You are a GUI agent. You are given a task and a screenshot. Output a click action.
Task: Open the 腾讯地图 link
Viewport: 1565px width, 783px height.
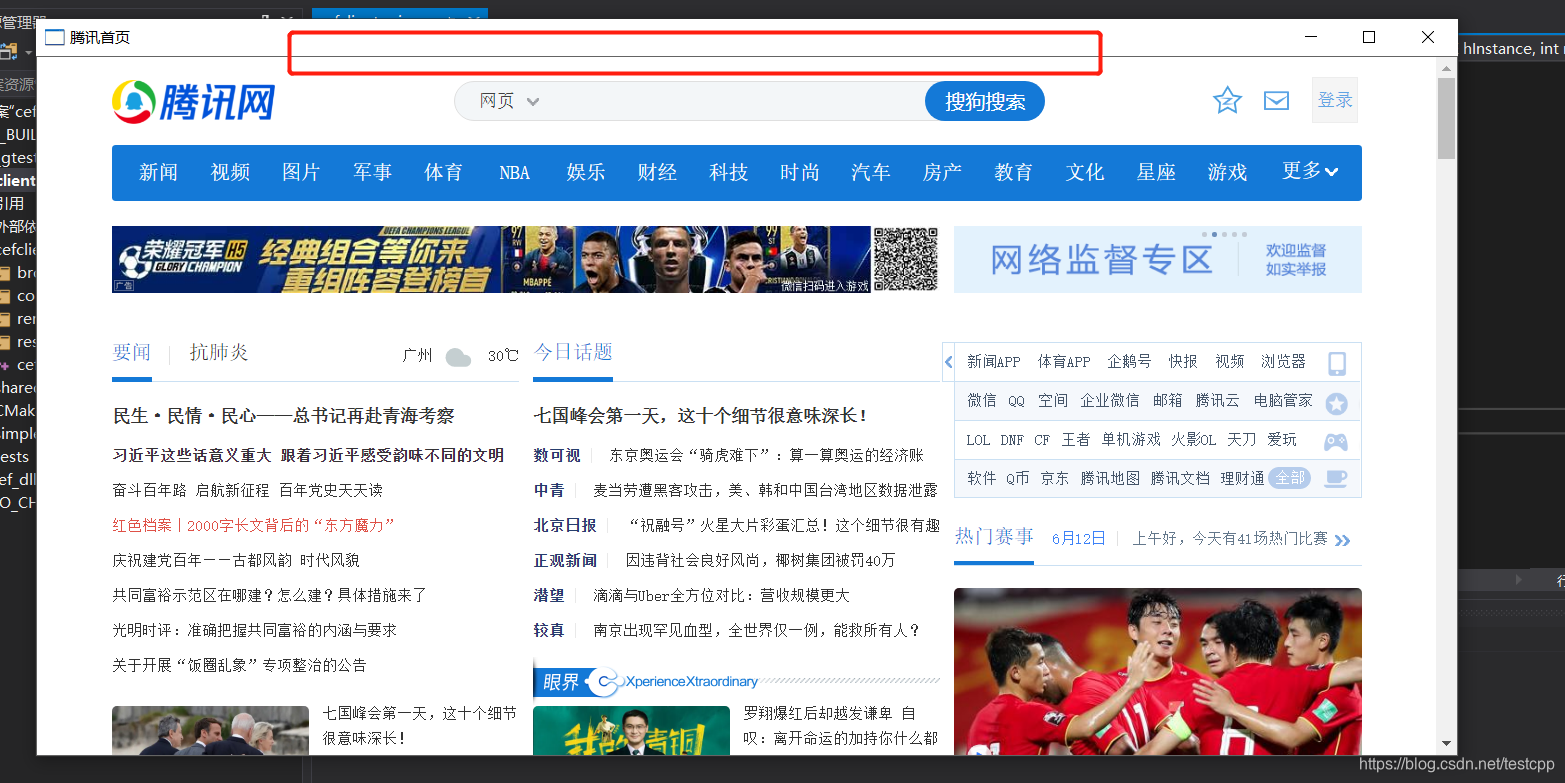click(x=1110, y=478)
